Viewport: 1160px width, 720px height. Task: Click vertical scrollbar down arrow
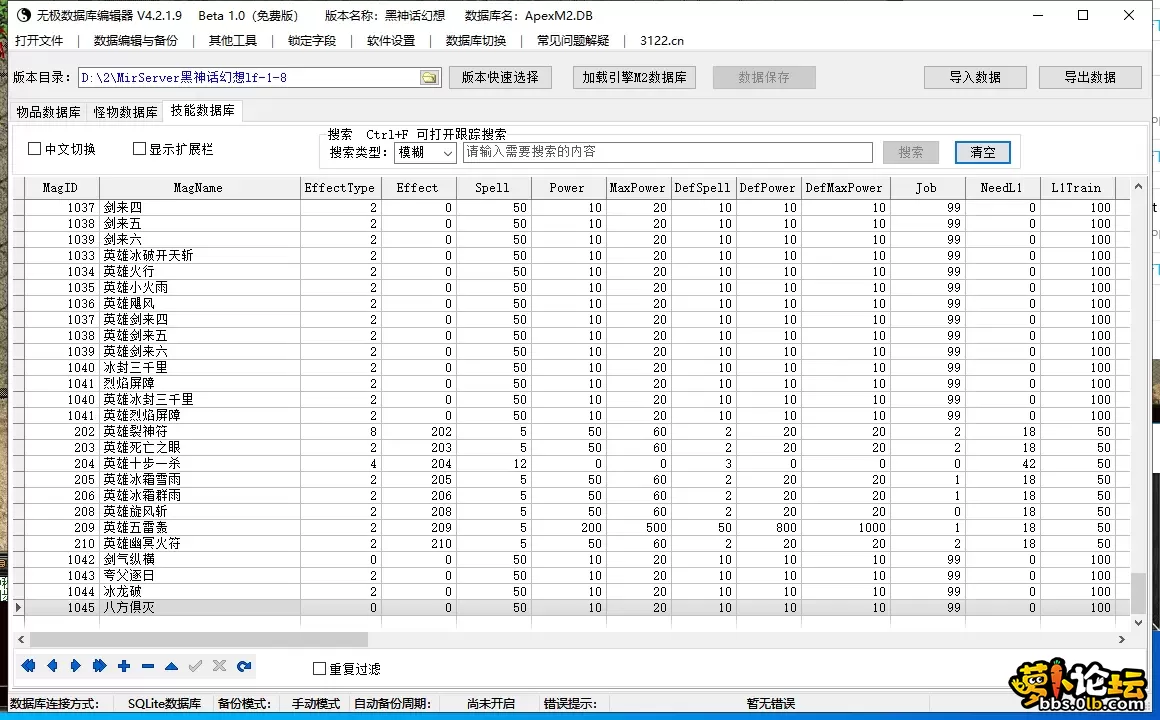tap(1139, 622)
